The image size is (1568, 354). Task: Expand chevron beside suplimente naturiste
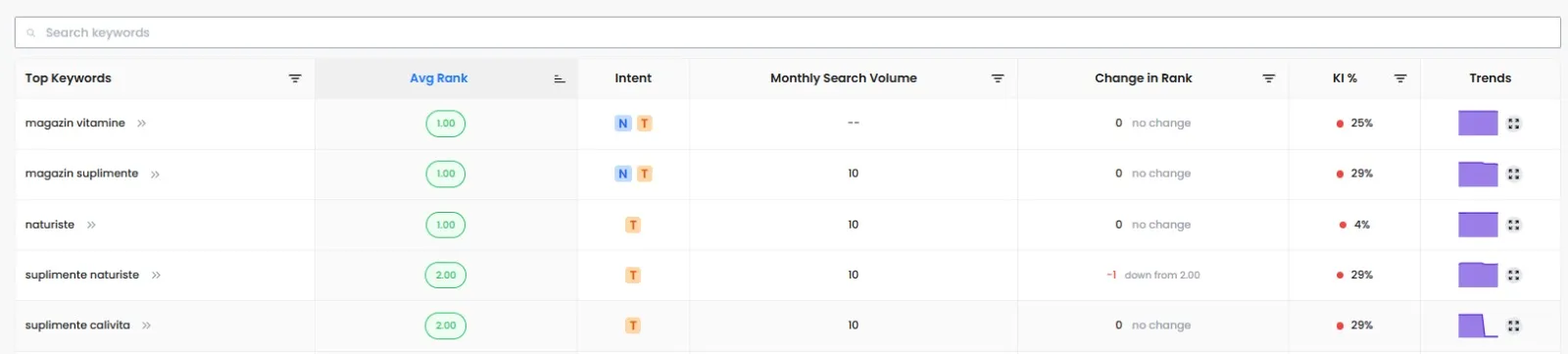coord(157,276)
